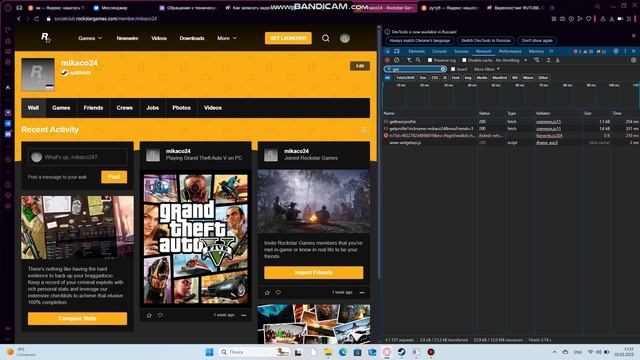Image resolution: width=640 pixels, height=360 pixels.
Task: Switch to the DevTools Console tab
Action: coord(439,51)
